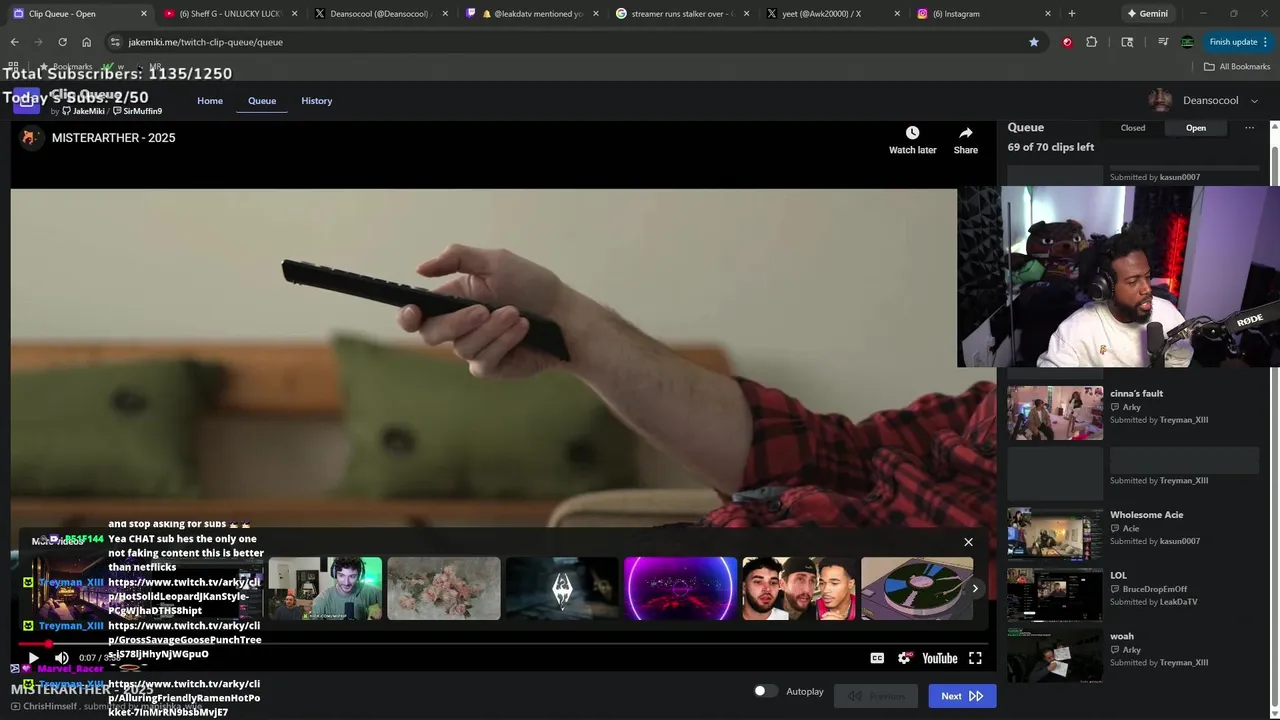
Task: Seek using the video progress bar
Action: pyautogui.click(x=504, y=644)
